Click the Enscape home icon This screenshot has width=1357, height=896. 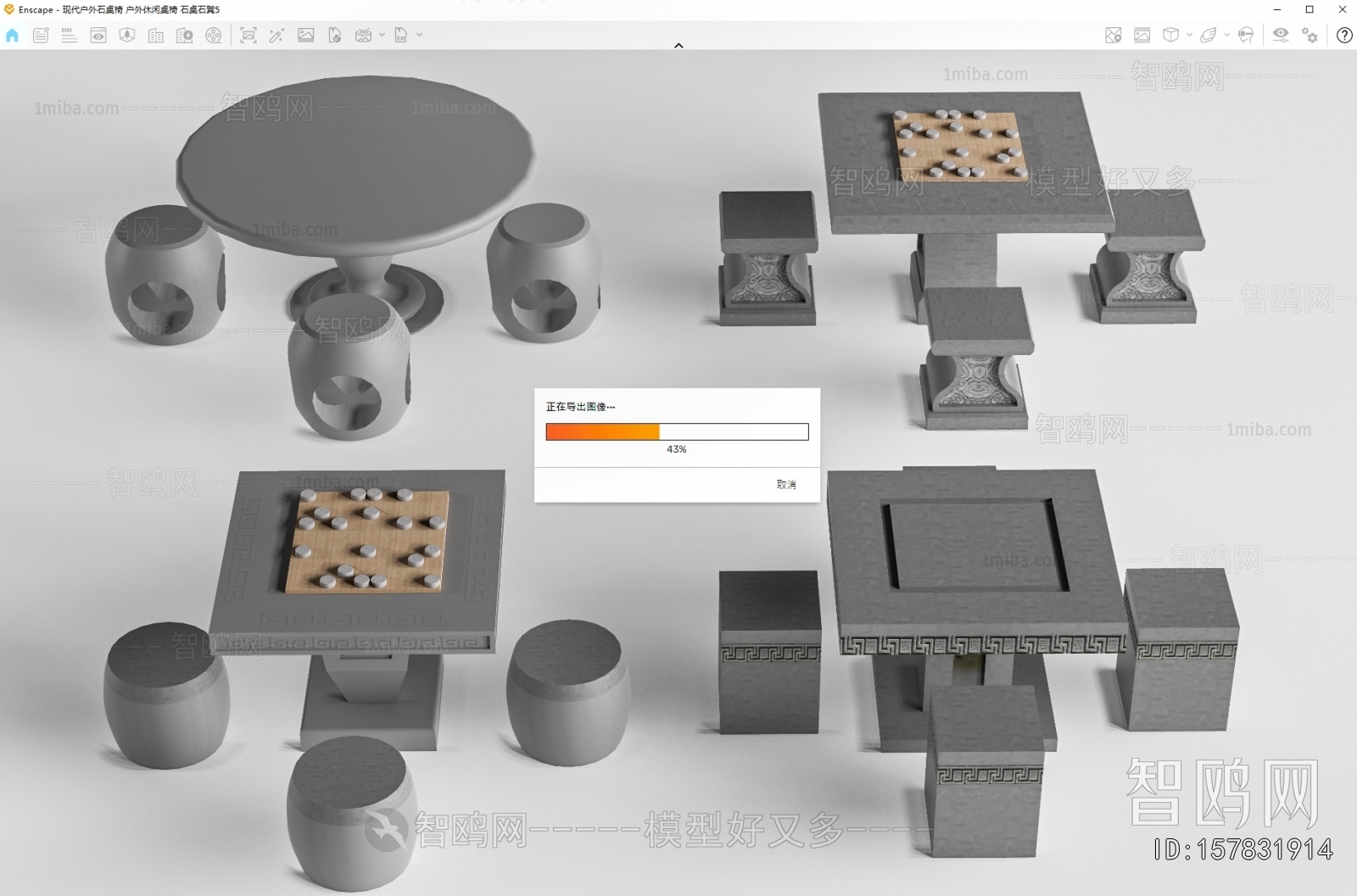point(12,35)
